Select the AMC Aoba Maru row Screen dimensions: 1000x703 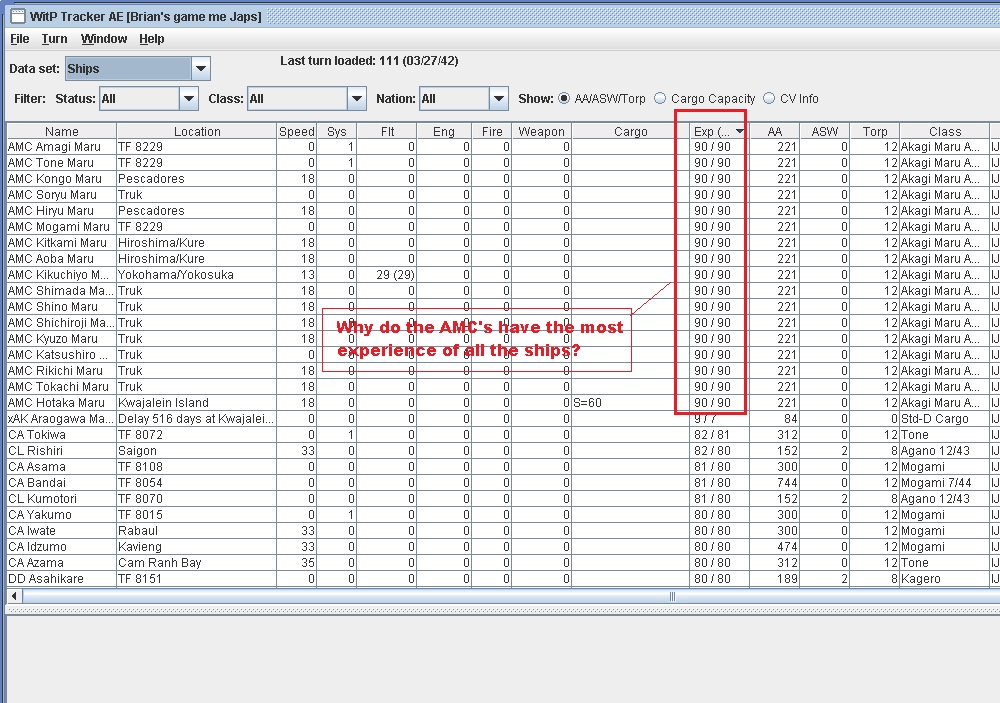503,258
